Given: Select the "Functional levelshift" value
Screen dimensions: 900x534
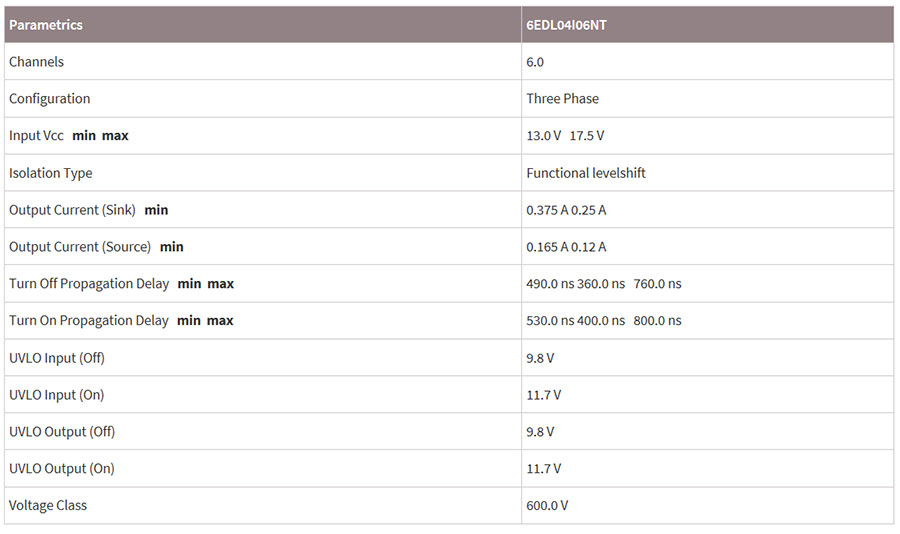Looking at the screenshot, I should [x=586, y=173].
